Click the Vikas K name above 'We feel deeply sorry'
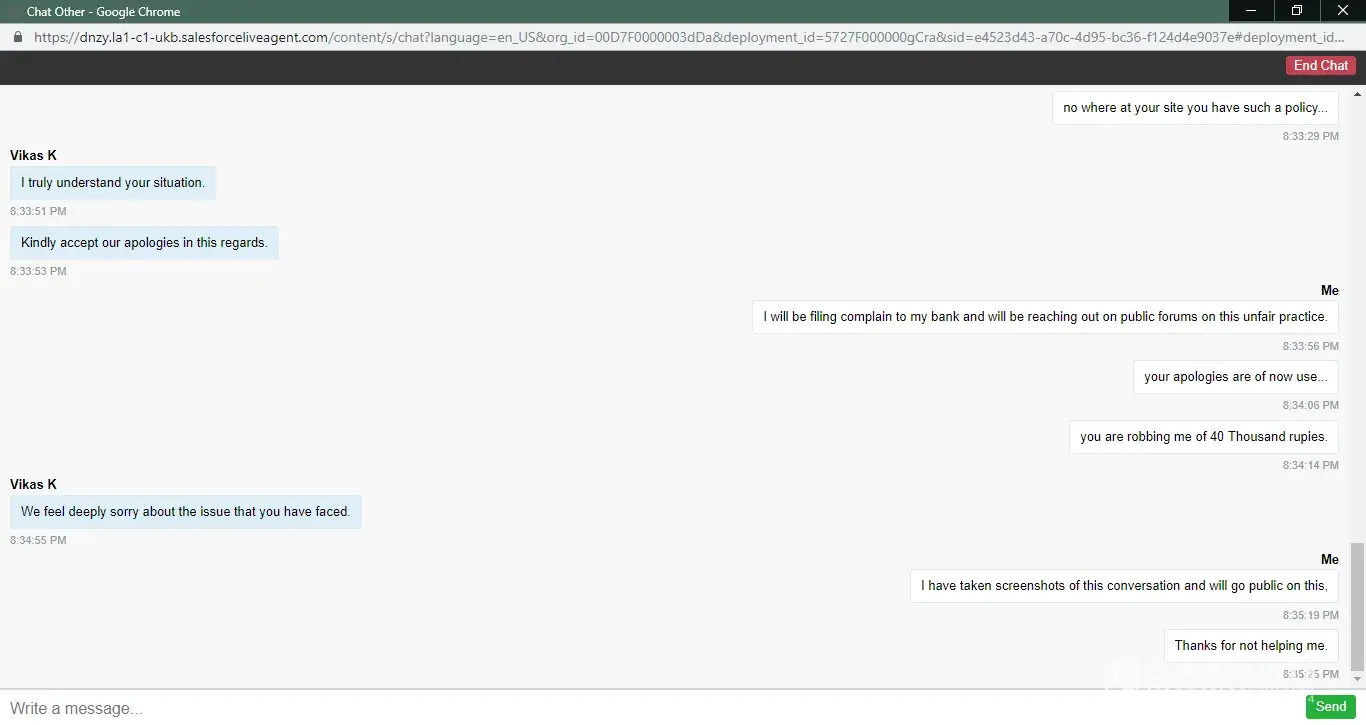Viewport: 1366px width, 725px height. [33, 484]
